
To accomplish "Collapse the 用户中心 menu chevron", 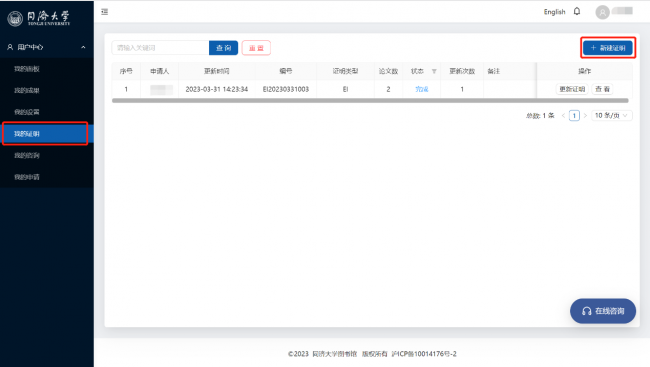I will coord(83,47).
